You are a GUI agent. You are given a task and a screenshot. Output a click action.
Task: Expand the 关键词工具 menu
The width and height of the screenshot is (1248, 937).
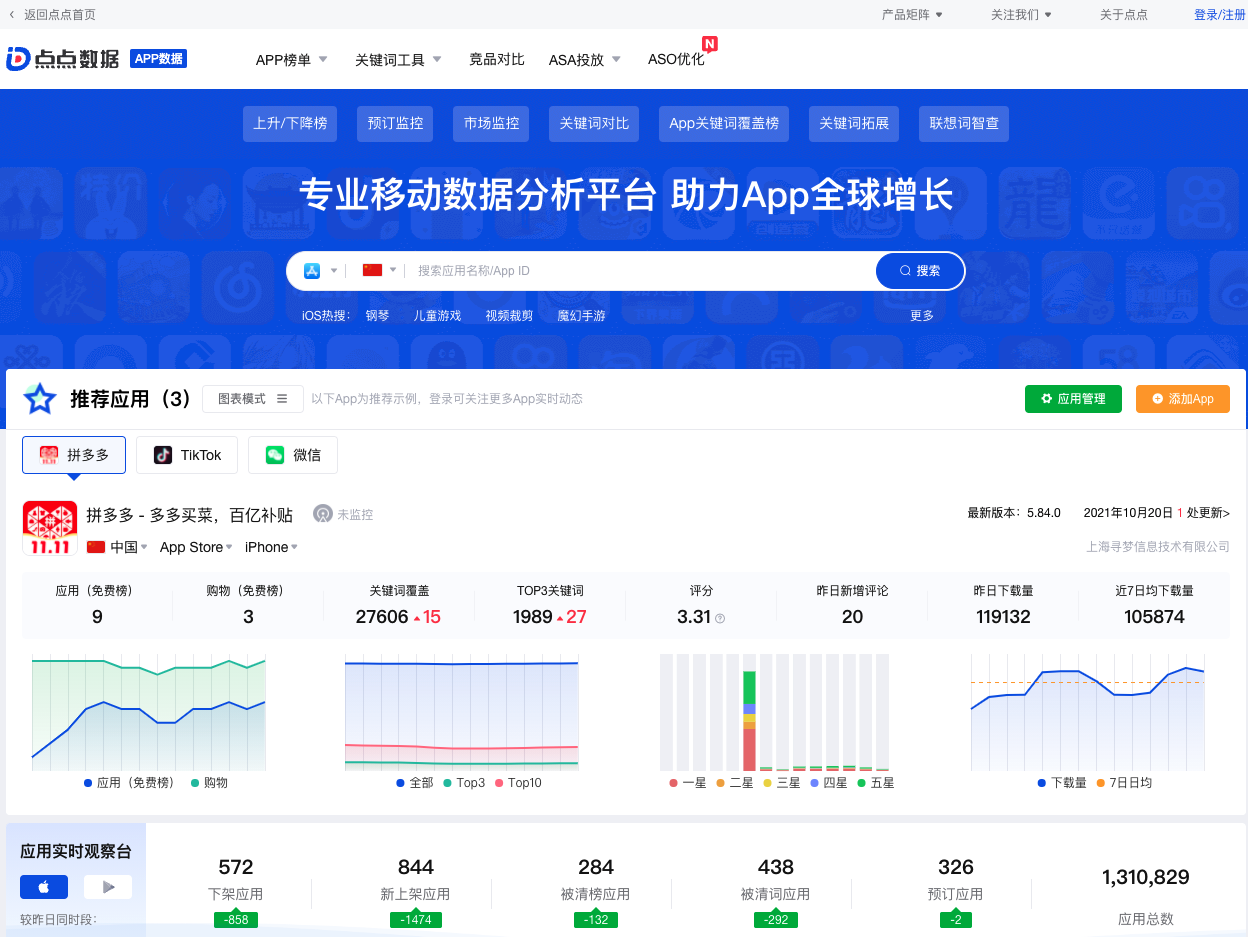(x=398, y=59)
